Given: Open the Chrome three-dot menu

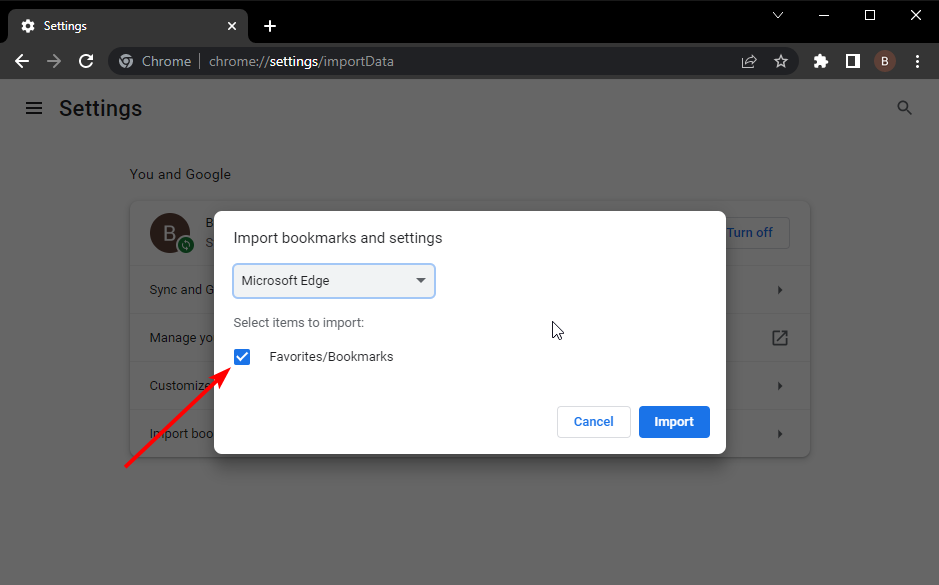Looking at the screenshot, I should [917, 61].
